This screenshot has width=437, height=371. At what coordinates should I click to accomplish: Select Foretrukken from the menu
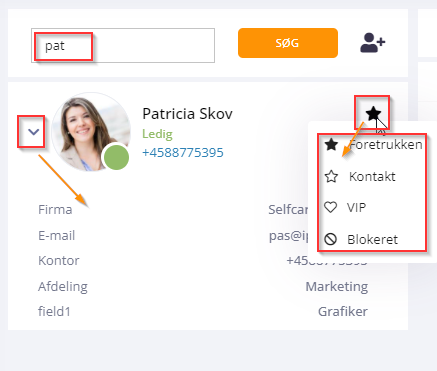tap(372, 145)
